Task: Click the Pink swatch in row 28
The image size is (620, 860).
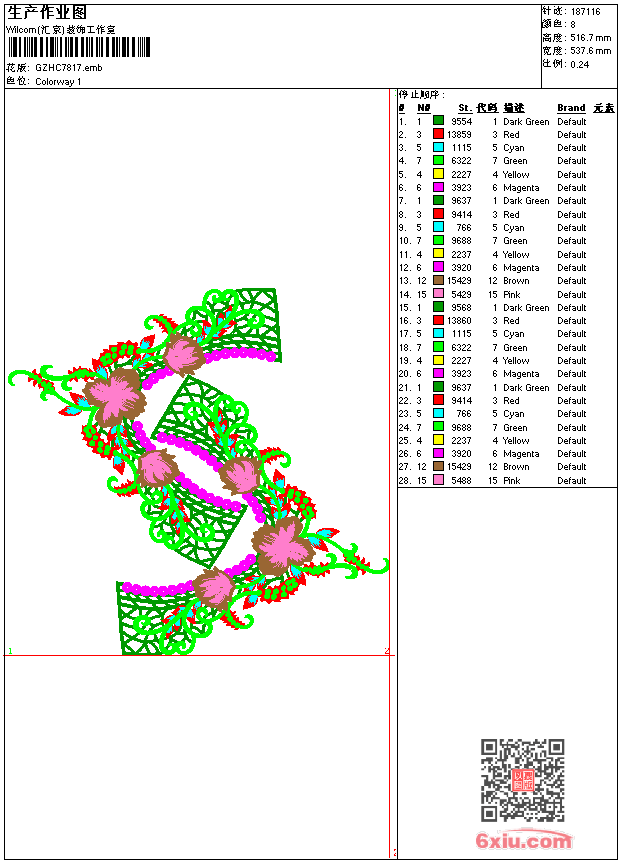Action: (x=438, y=480)
